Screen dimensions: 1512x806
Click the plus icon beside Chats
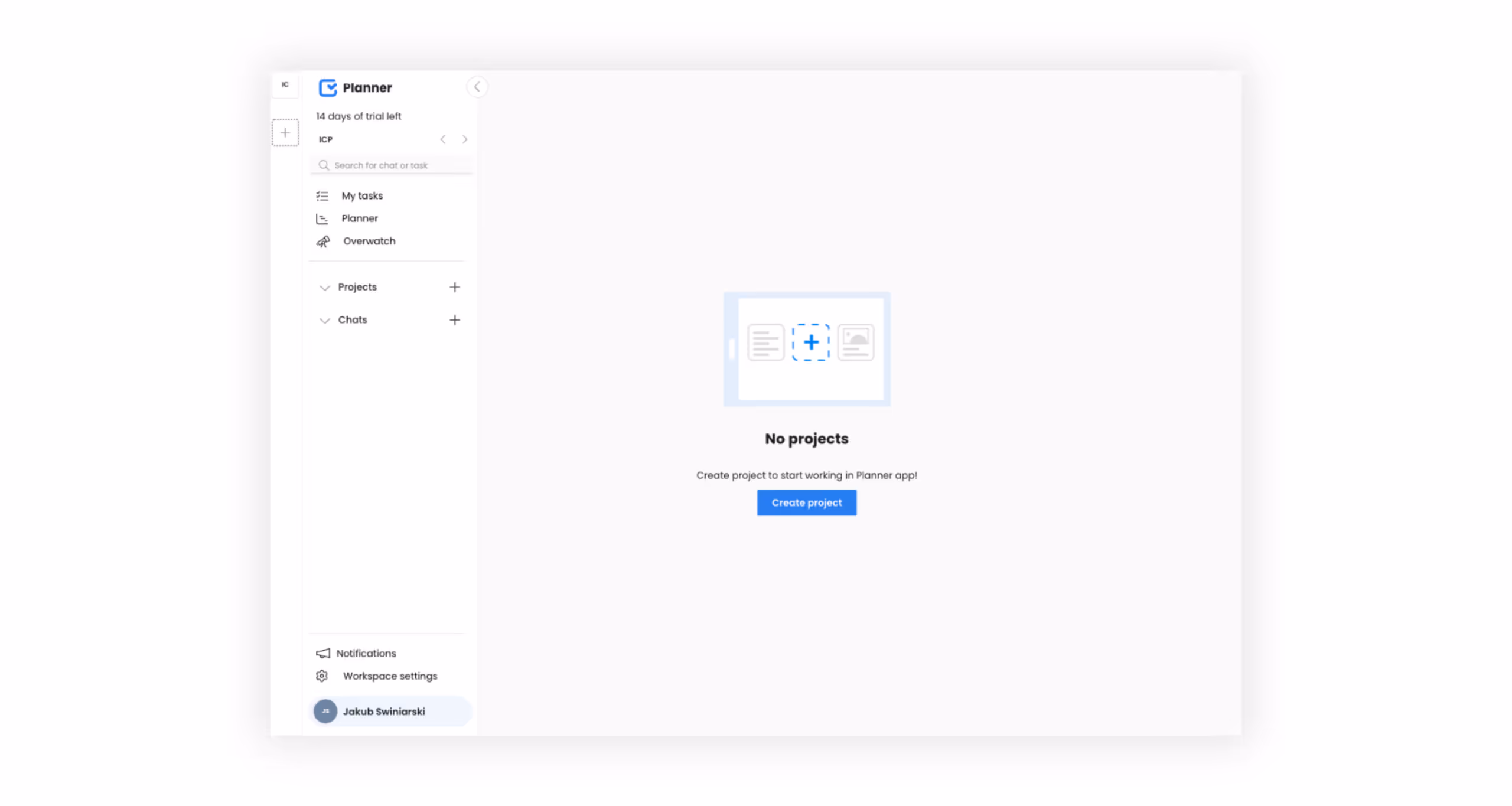[x=454, y=319]
